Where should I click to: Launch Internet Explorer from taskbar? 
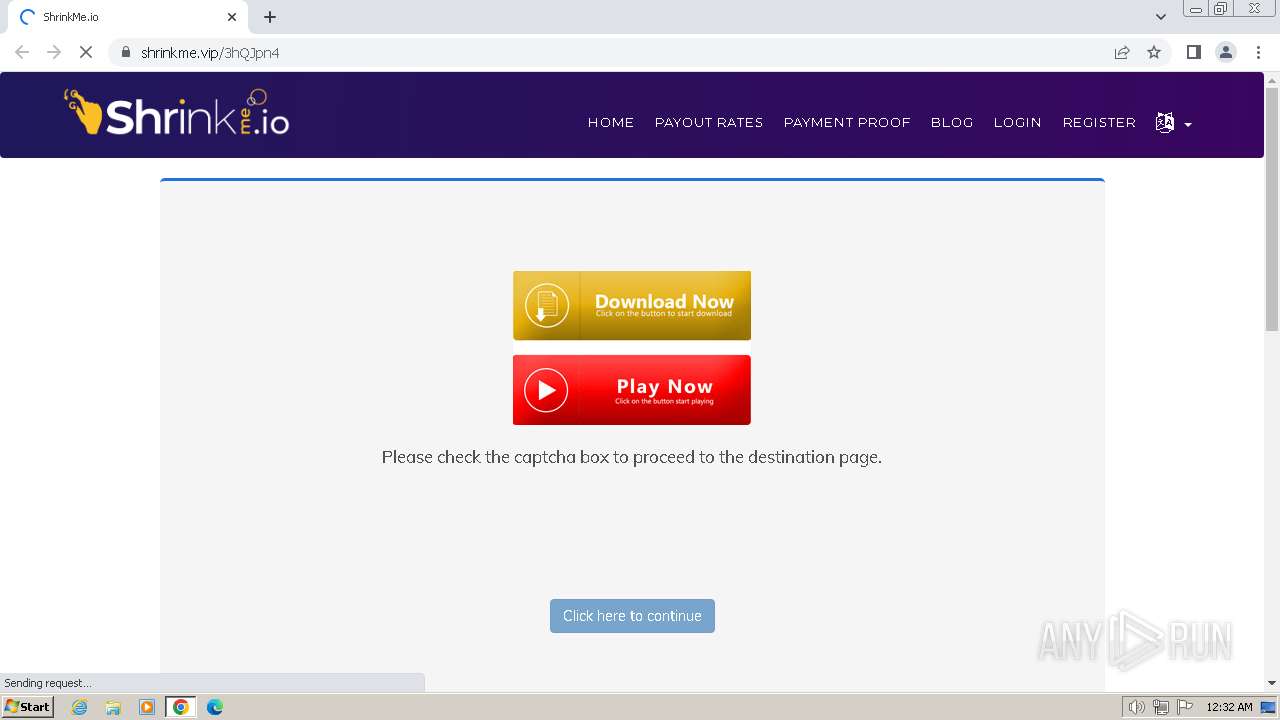pyautogui.click(x=80, y=707)
